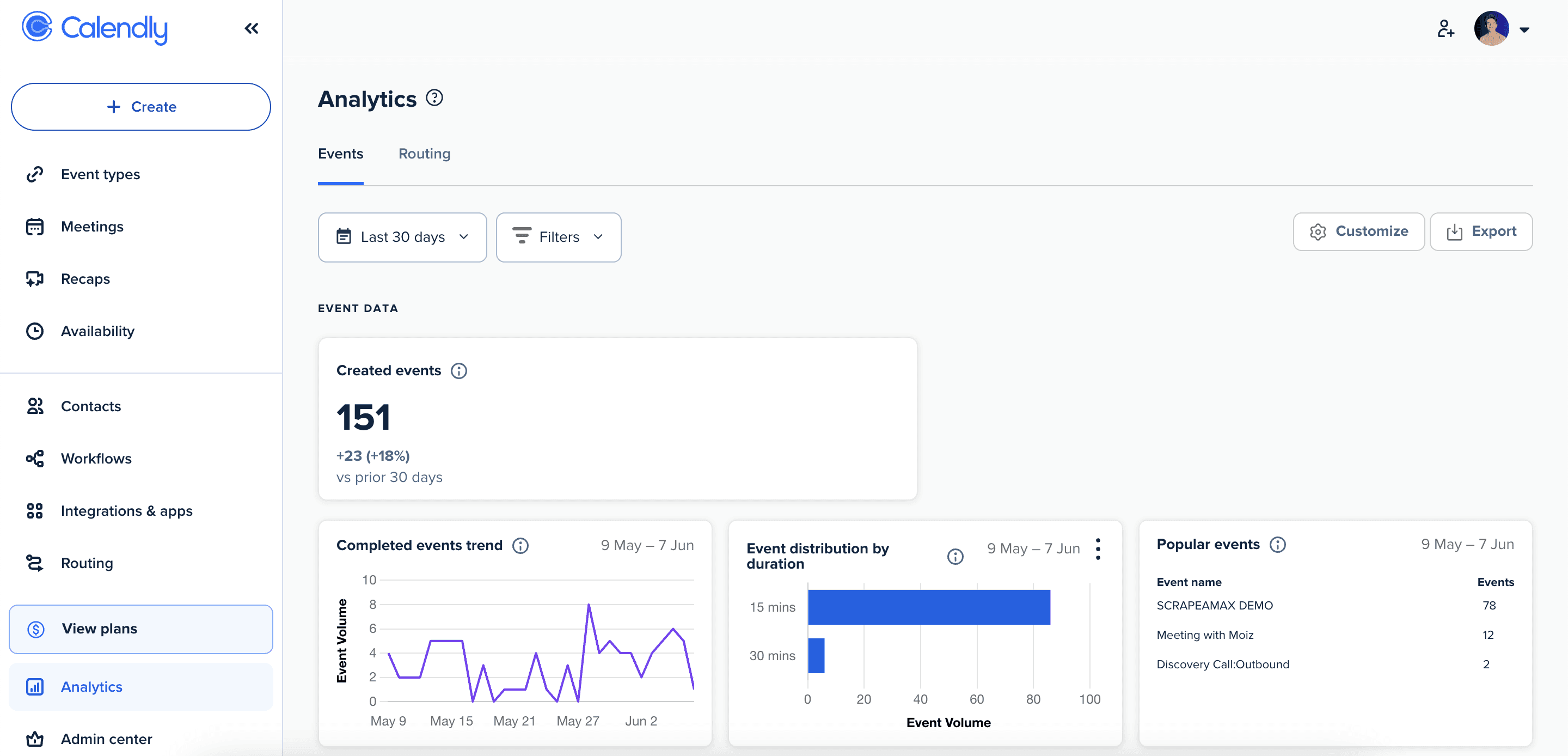Click the Meetings calendar icon
1568x756 pixels.
[x=35, y=227]
